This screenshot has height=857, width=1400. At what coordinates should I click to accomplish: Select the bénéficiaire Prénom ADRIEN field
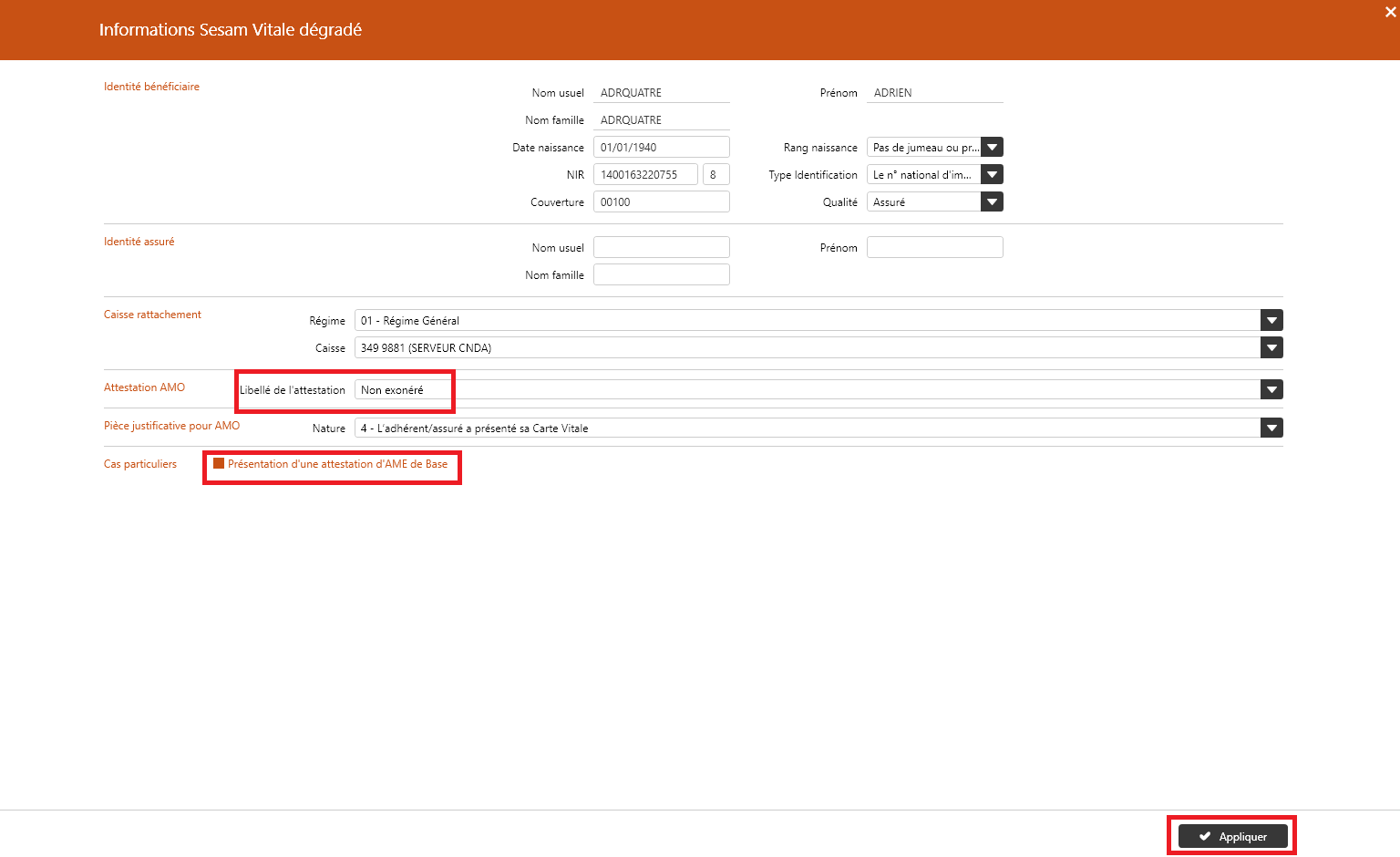(x=934, y=92)
